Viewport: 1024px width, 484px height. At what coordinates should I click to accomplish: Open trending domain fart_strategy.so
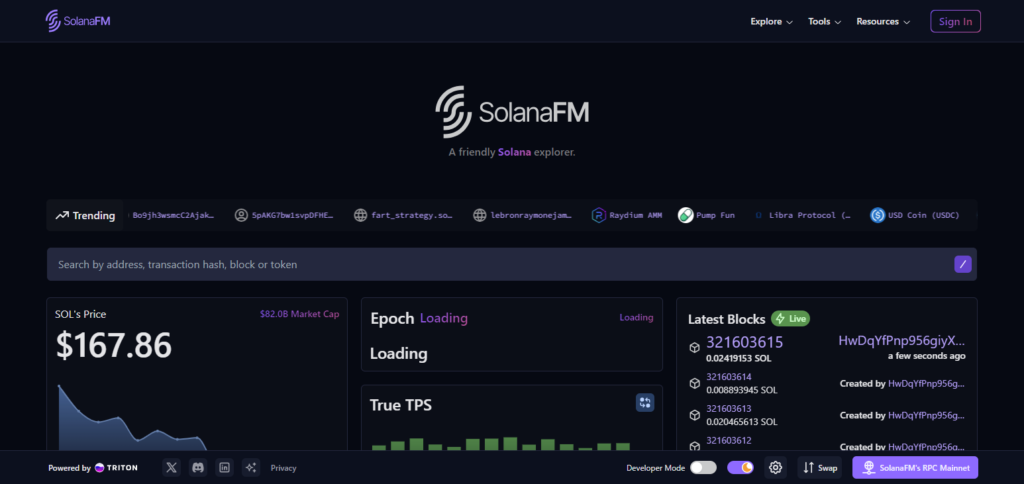pos(411,215)
